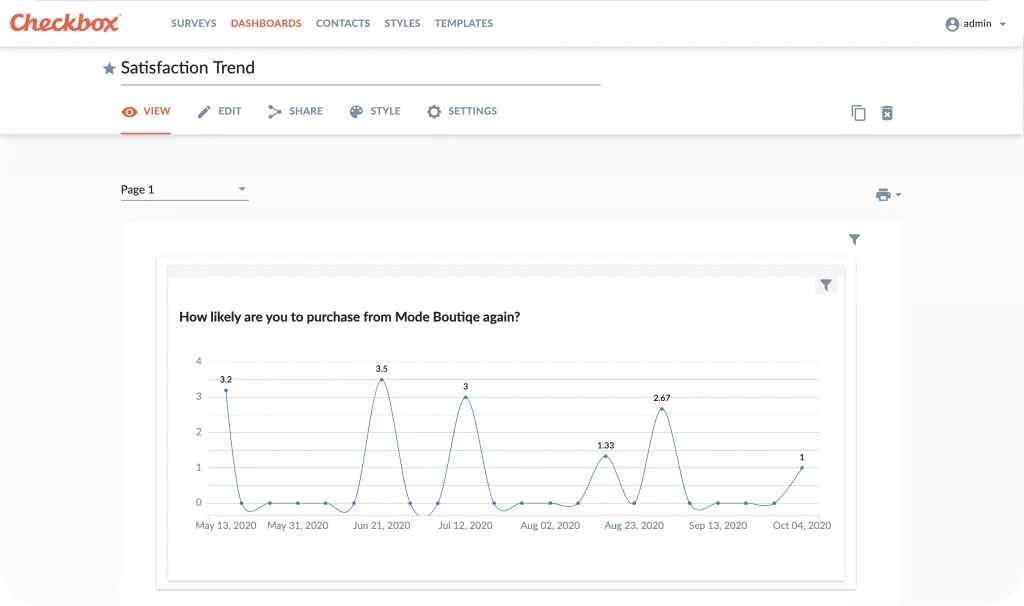Screen dimensions: 1024x606
Task: Click the delete dashboard trash icon
Action: pos(887,113)
